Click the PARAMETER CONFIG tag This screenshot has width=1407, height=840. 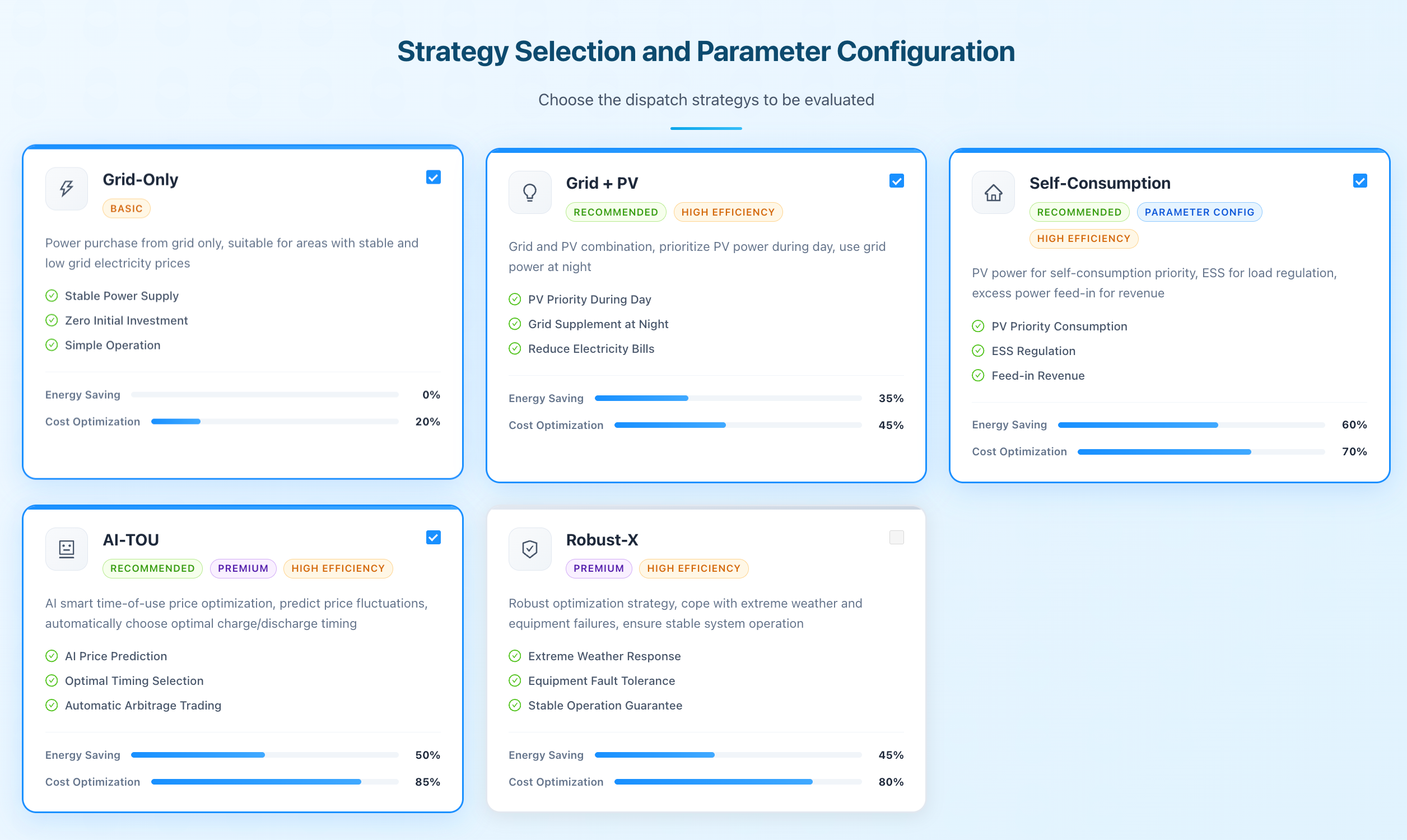click(1199, 212)
